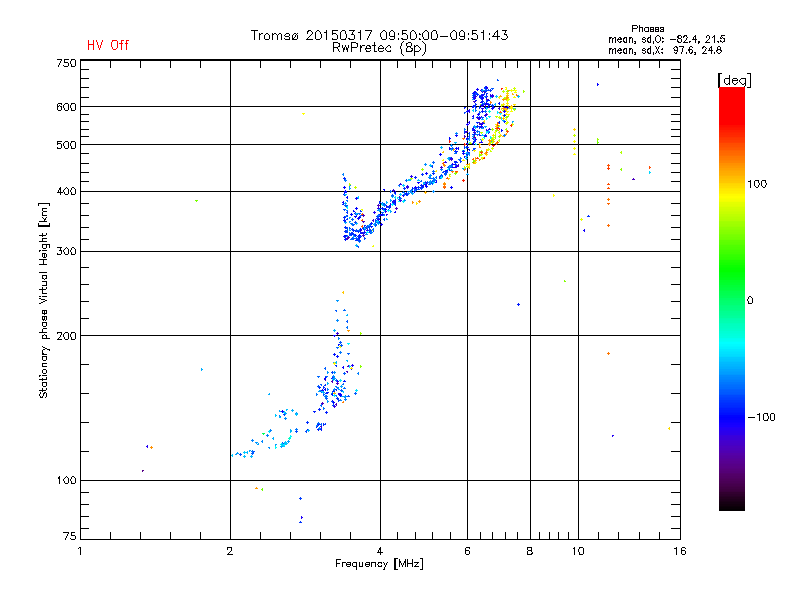Click the red 'HV Off' status label
The width and height of the screenshot is (800, 600).
coord(108,45)
